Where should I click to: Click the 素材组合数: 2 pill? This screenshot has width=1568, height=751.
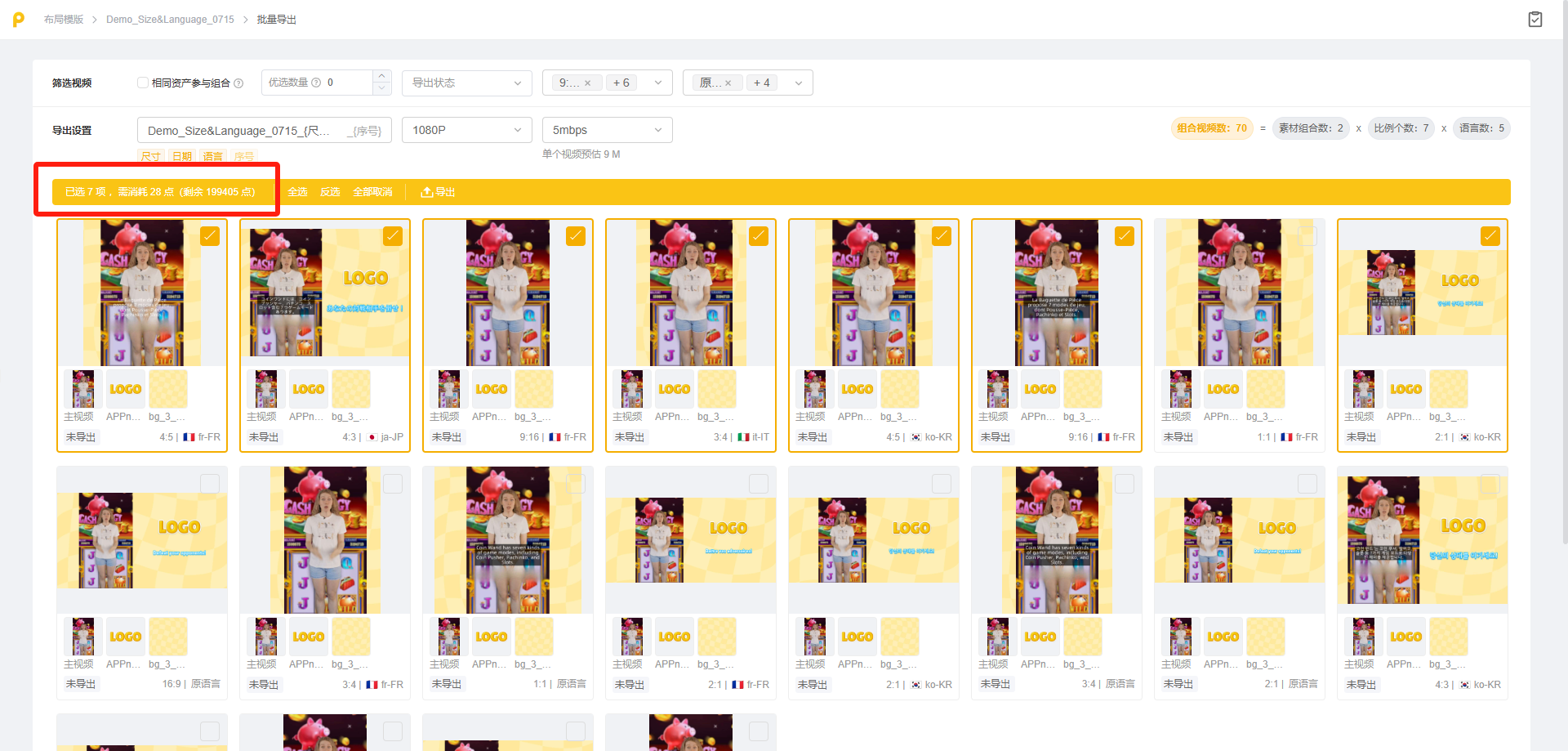click(1311, 128)
